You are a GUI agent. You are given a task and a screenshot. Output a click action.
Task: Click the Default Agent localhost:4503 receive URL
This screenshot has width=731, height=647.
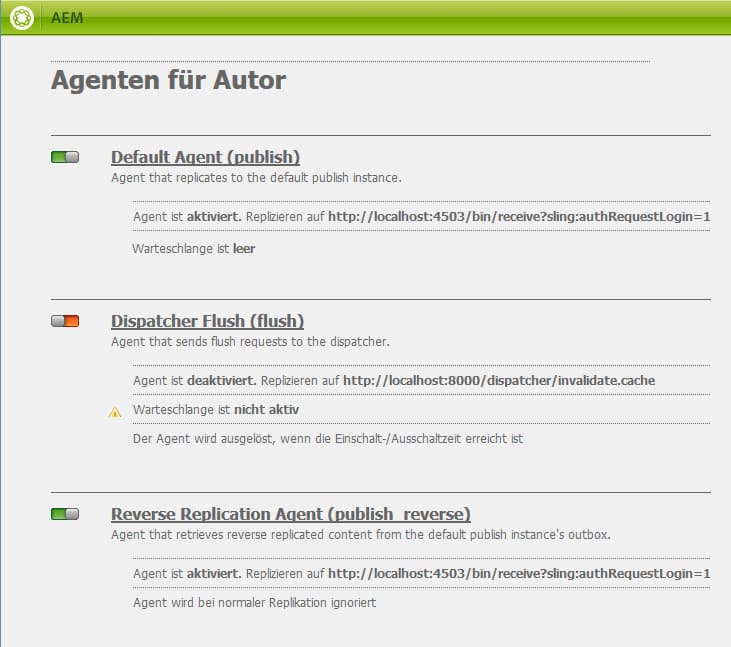[519, 216]
